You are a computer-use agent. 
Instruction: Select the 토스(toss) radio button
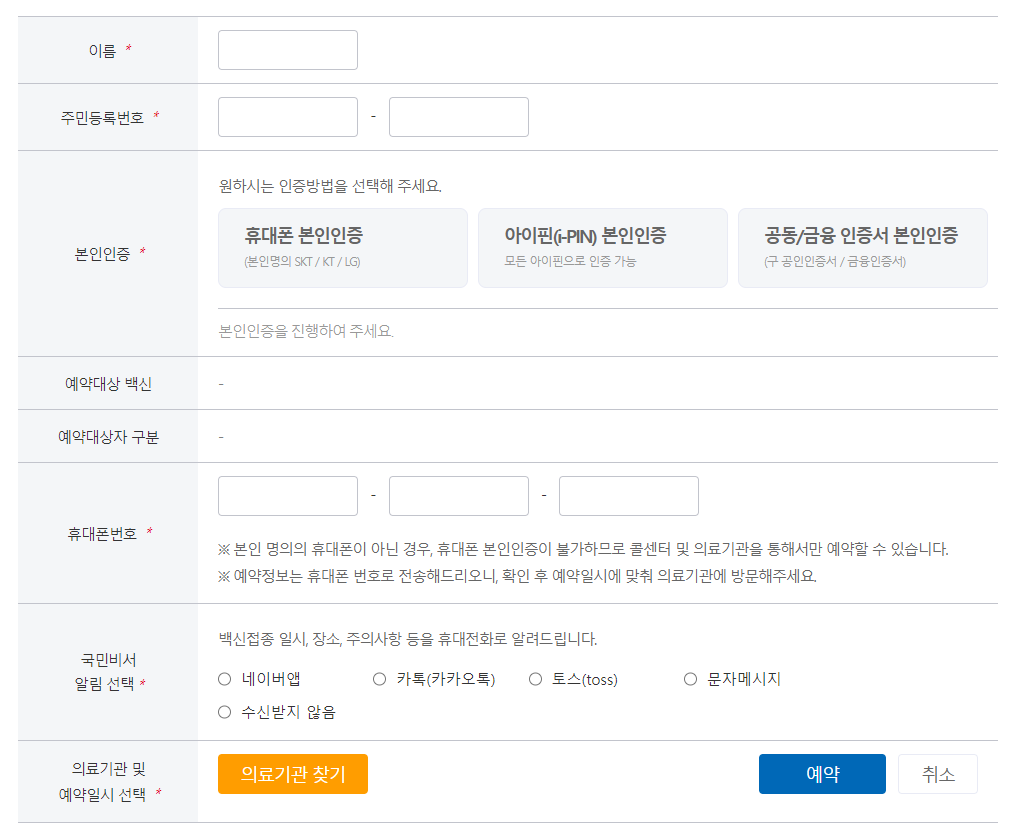coord(535,679)
